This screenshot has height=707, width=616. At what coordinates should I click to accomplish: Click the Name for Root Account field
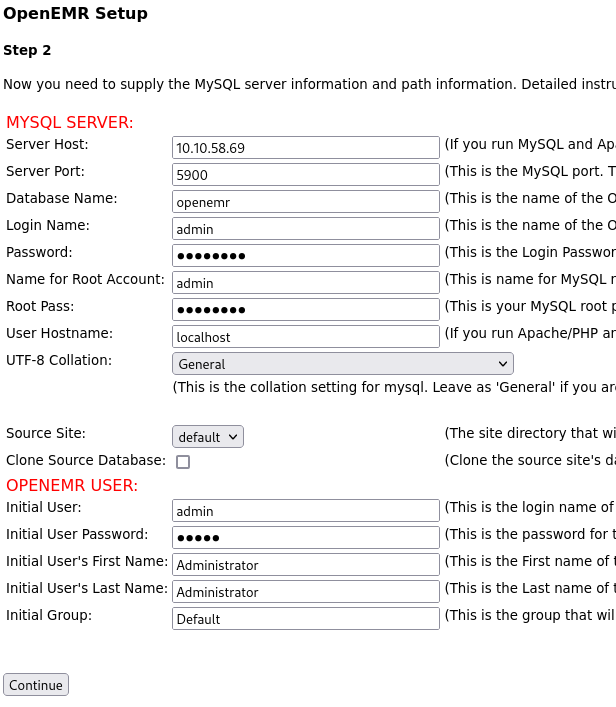(x=306, y=283)
